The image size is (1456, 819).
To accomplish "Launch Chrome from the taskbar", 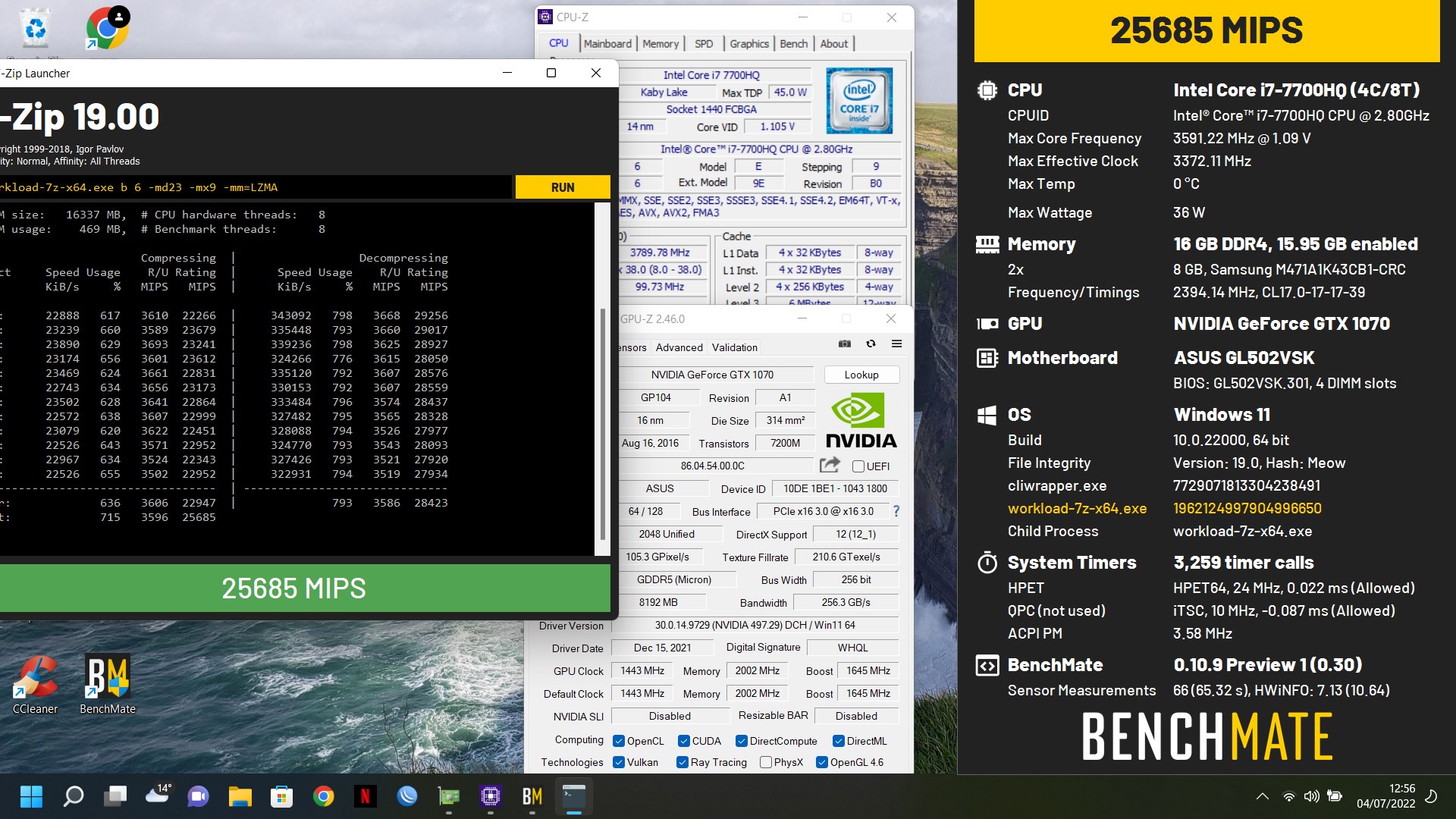I will tap(324, 796).
